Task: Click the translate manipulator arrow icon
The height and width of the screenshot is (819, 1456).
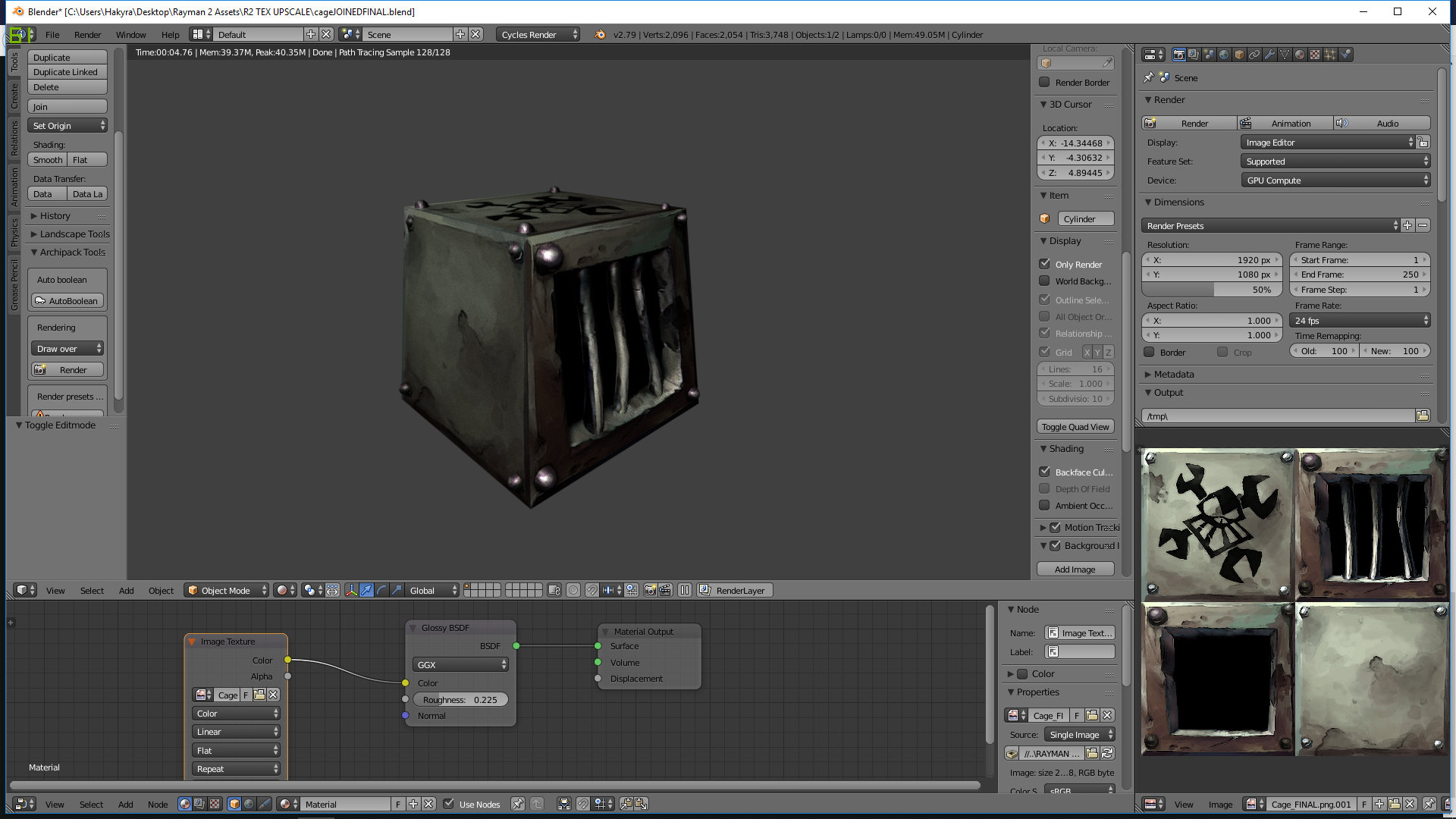Action: pyautogui.click(x=366, y=591)
